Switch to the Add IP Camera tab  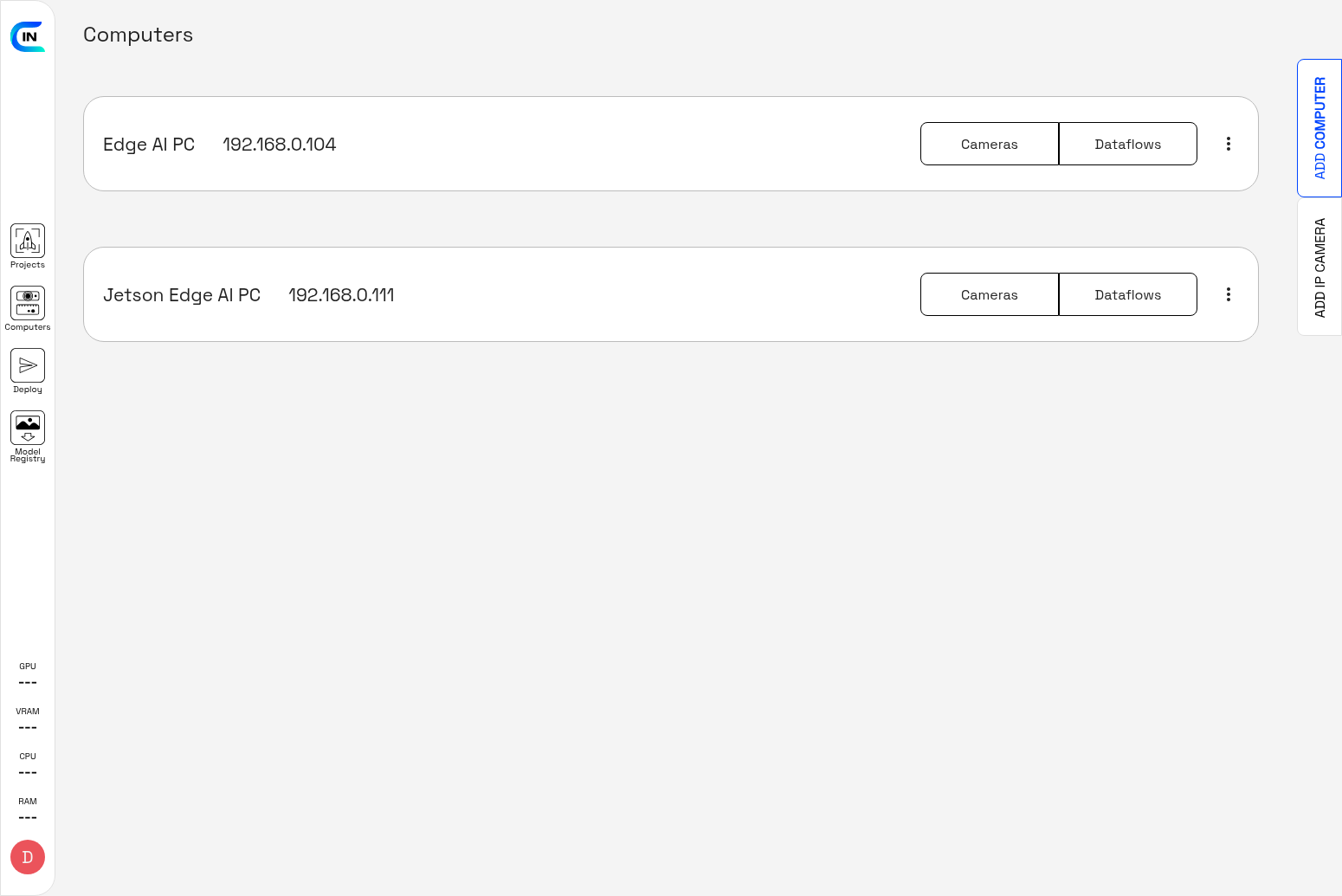click(1319, 267)
